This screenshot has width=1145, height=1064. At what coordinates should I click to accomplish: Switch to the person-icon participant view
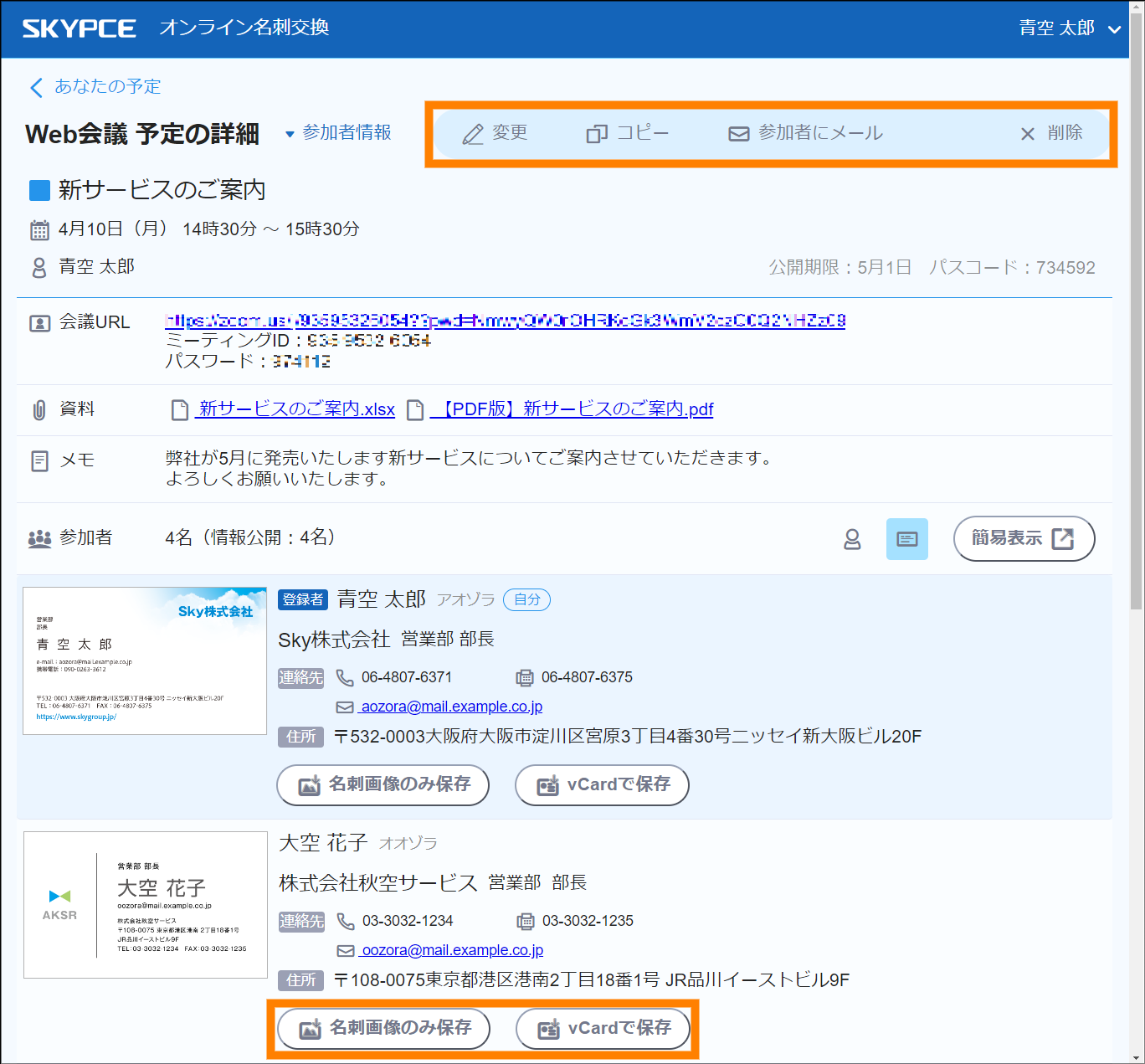[x=852, y=539]
